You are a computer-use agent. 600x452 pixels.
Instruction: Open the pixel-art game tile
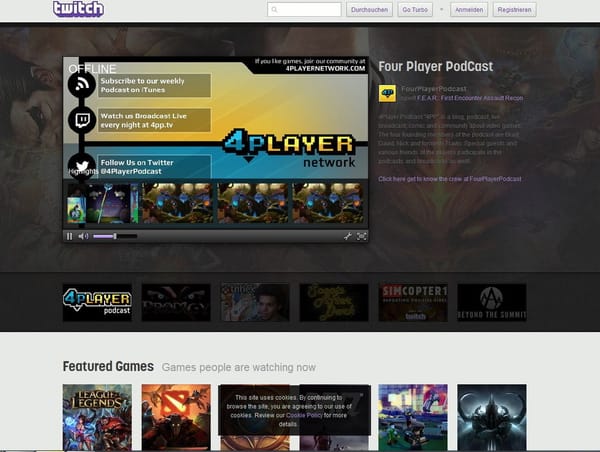pos(413,418)
